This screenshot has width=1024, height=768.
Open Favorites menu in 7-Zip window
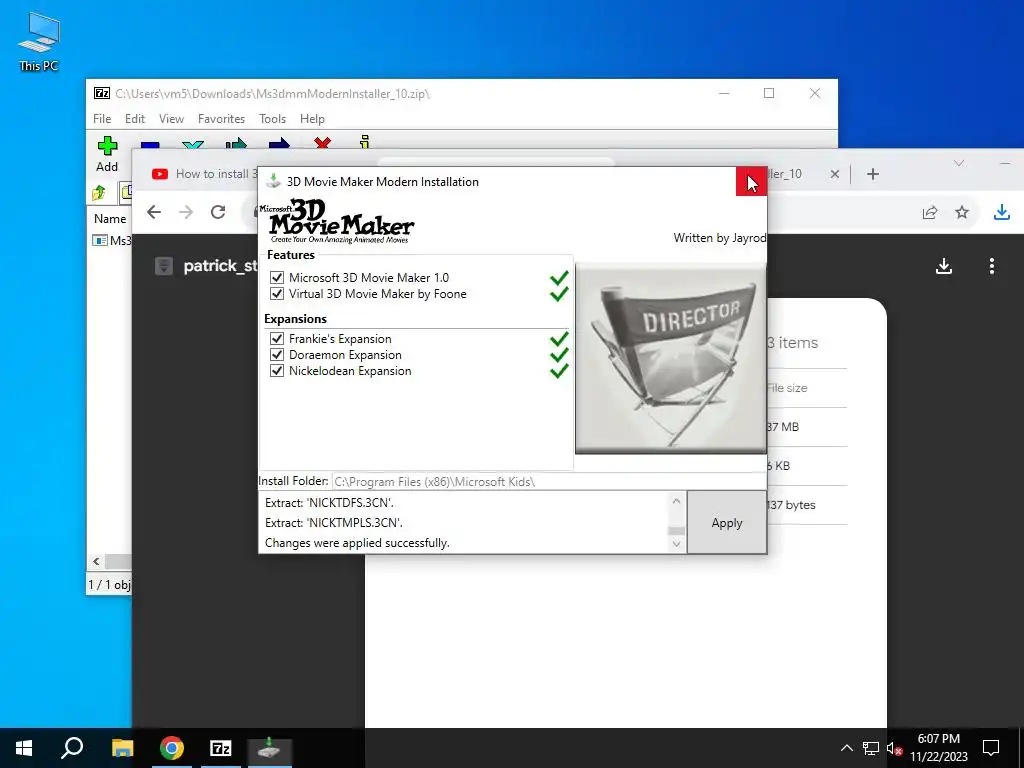pyautogui.click(x=221, y=119)
